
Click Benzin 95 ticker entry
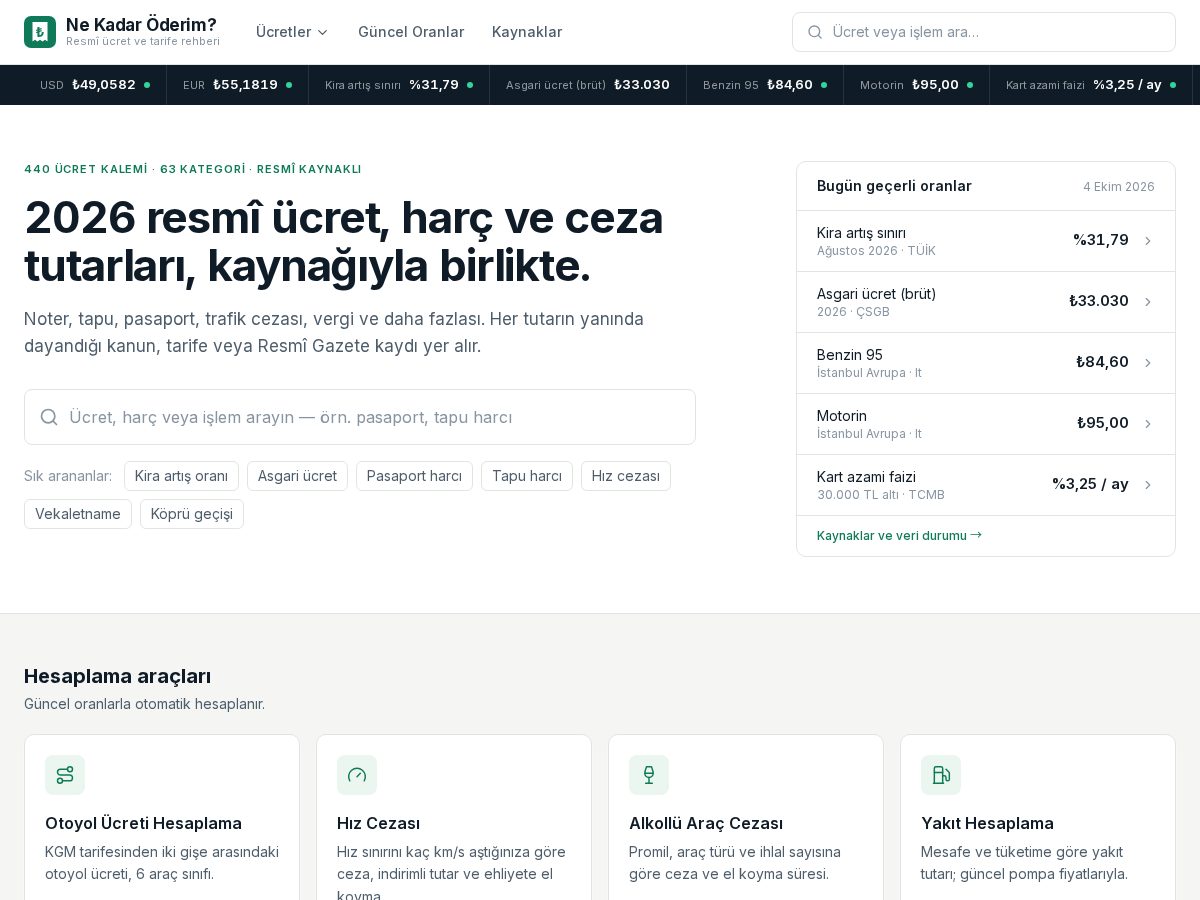765,85
